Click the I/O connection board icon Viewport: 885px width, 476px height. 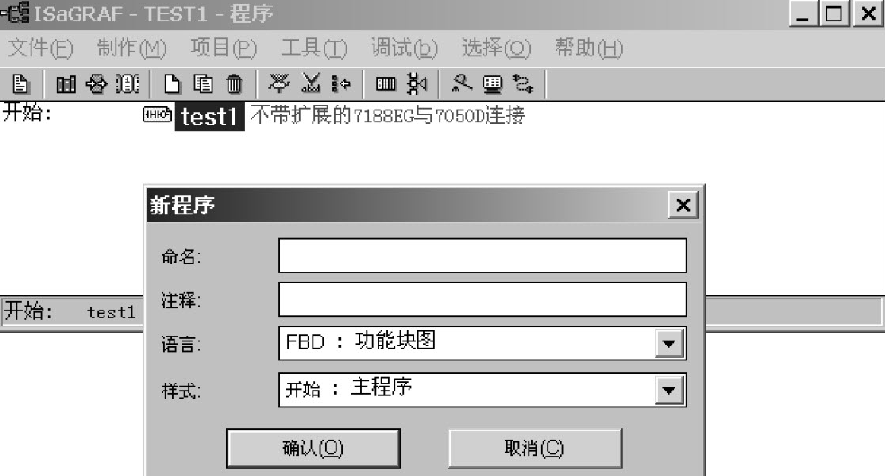click(386, 84)
